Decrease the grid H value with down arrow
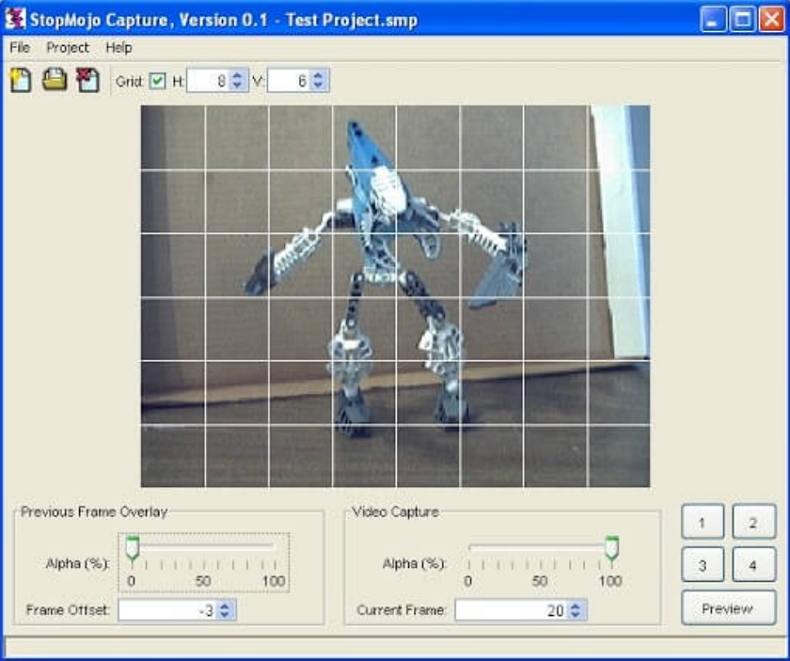Screen dimensions: 790x661 [237, 86]
